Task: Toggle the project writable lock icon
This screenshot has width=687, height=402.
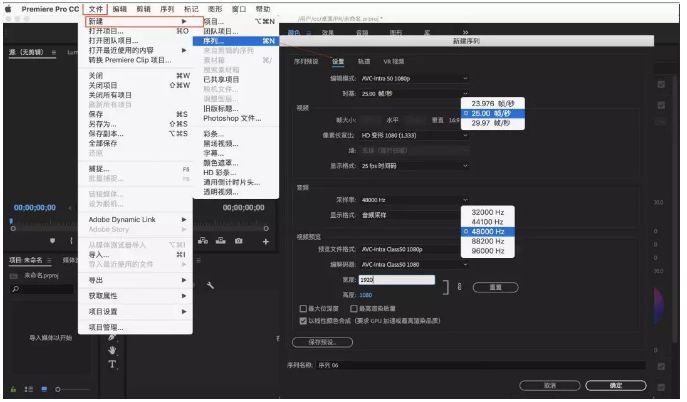Action: 13,389
